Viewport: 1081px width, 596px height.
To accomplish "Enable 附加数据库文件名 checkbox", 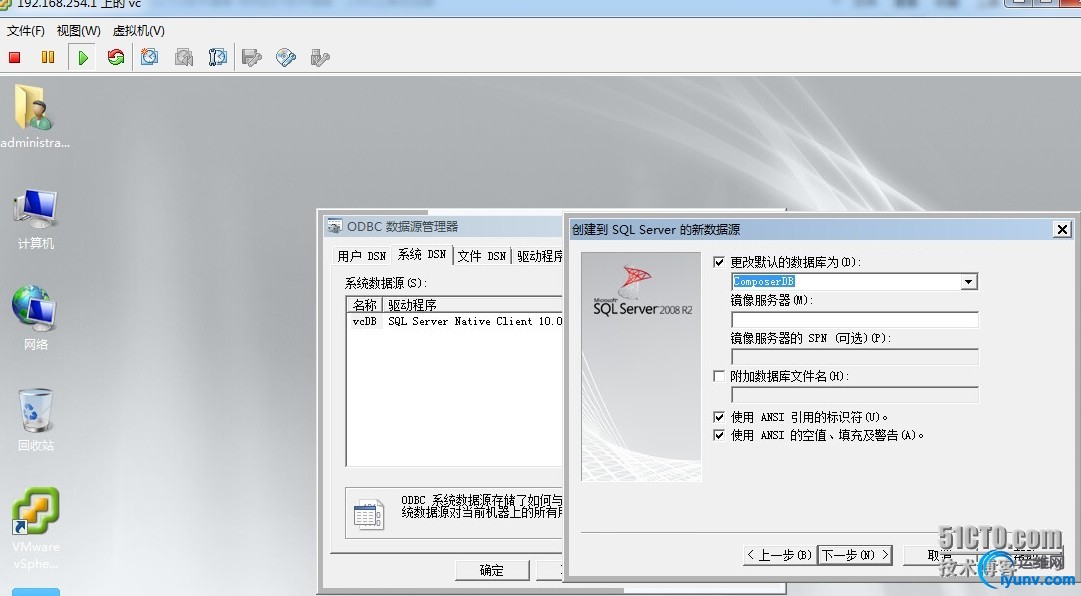I will click(718, 375).
